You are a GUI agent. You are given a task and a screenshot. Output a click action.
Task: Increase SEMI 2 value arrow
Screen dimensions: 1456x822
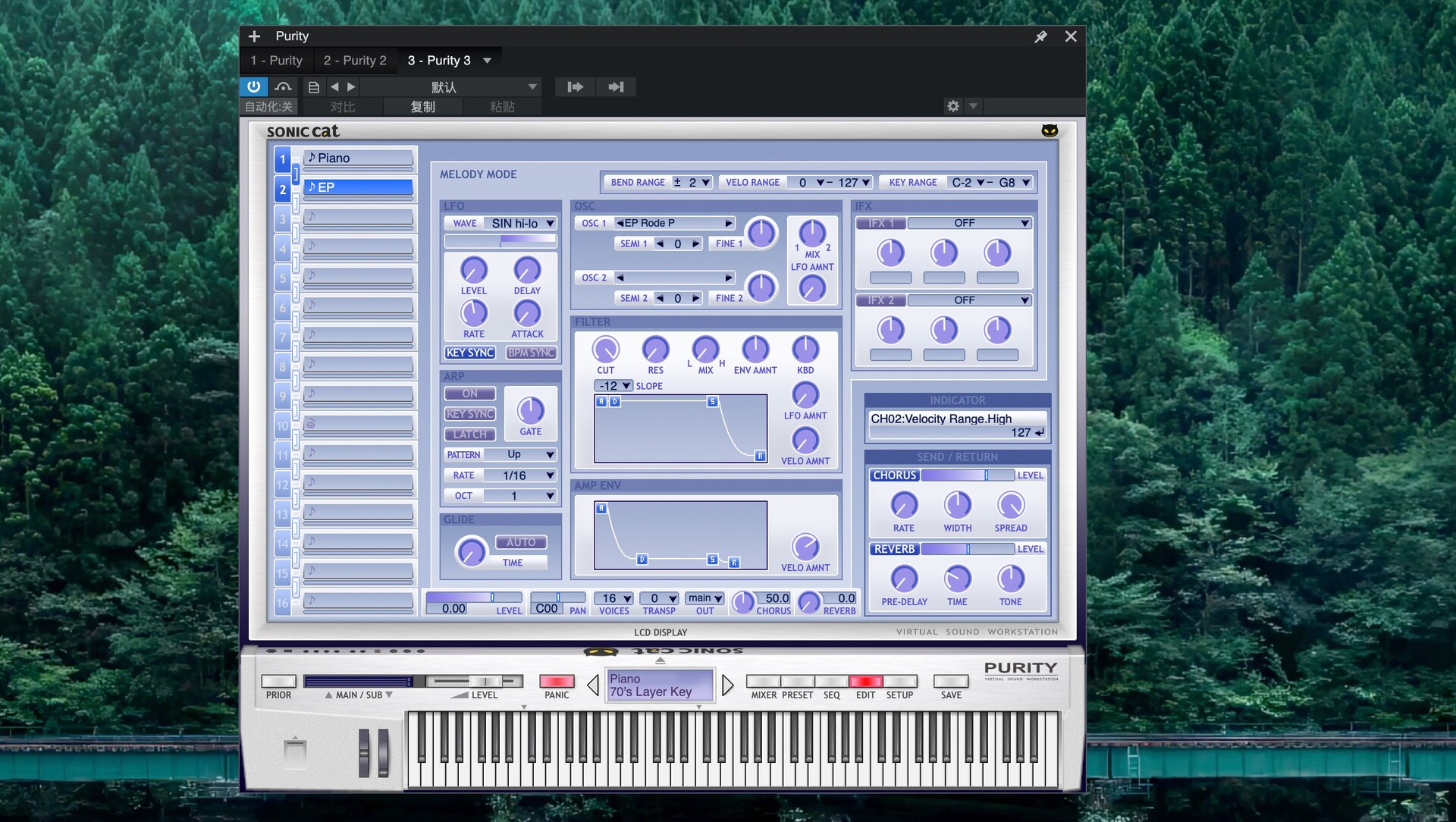[x=695, y=298]
